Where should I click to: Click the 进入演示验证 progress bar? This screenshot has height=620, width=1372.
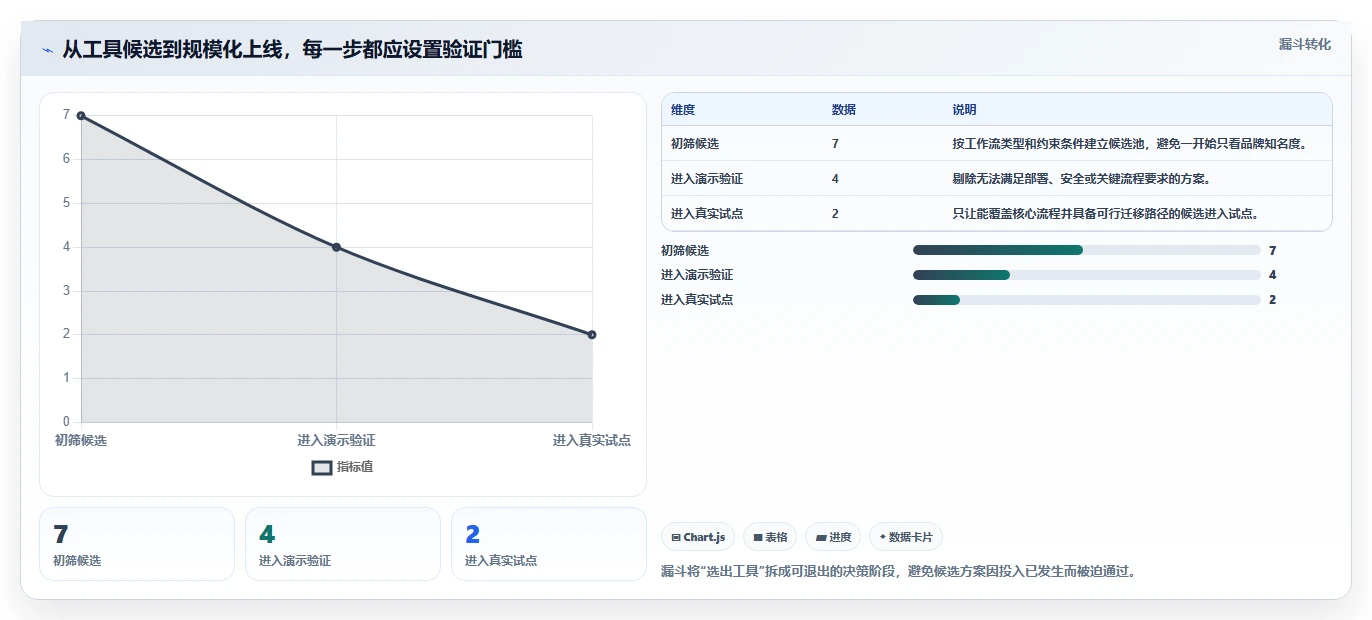[1086, 275]
